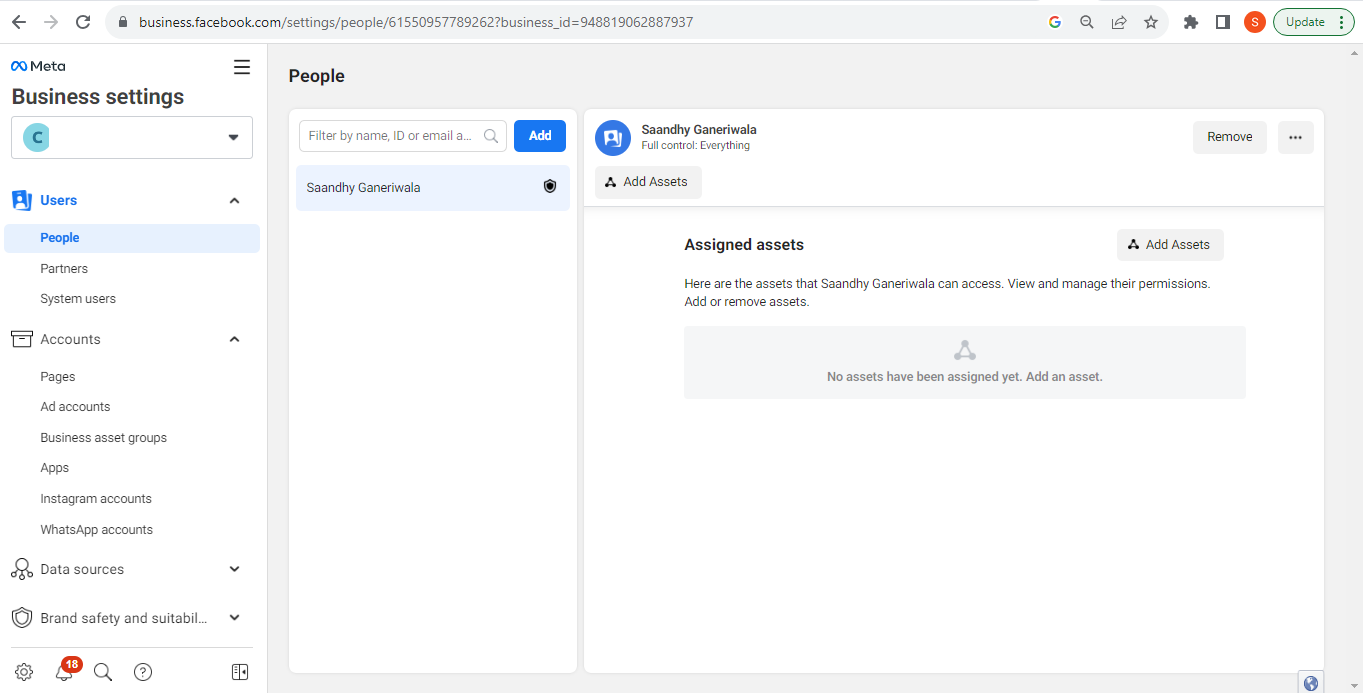This screenshot has height=693, width=1363.
Task: Share this page from address bar
Action: tap(1119, 22)
